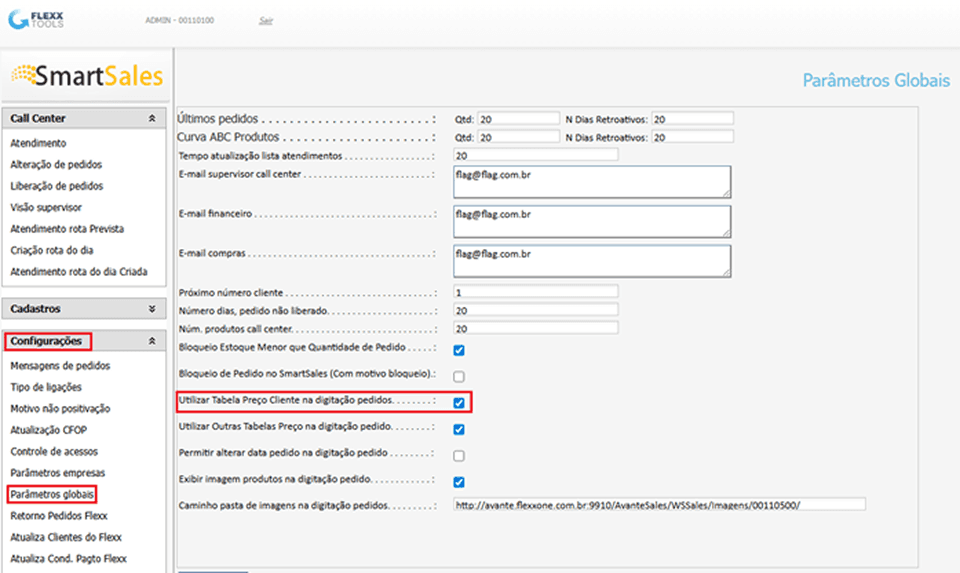Click Últimos pedidos N Dias Retroativos field
The width and height of the screenshot is (960, 573).
[692, 119]
